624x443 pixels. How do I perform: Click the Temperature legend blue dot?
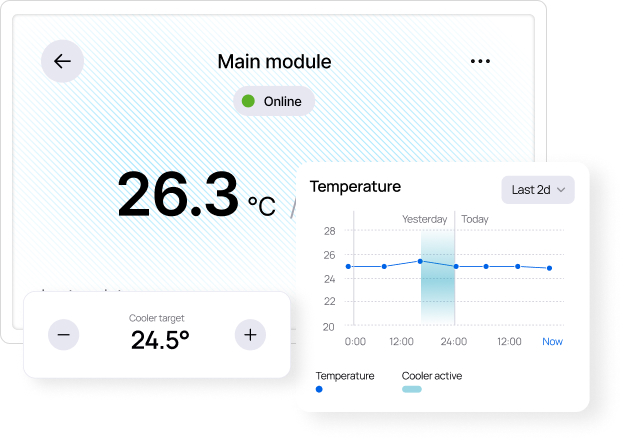pos(319,389)
